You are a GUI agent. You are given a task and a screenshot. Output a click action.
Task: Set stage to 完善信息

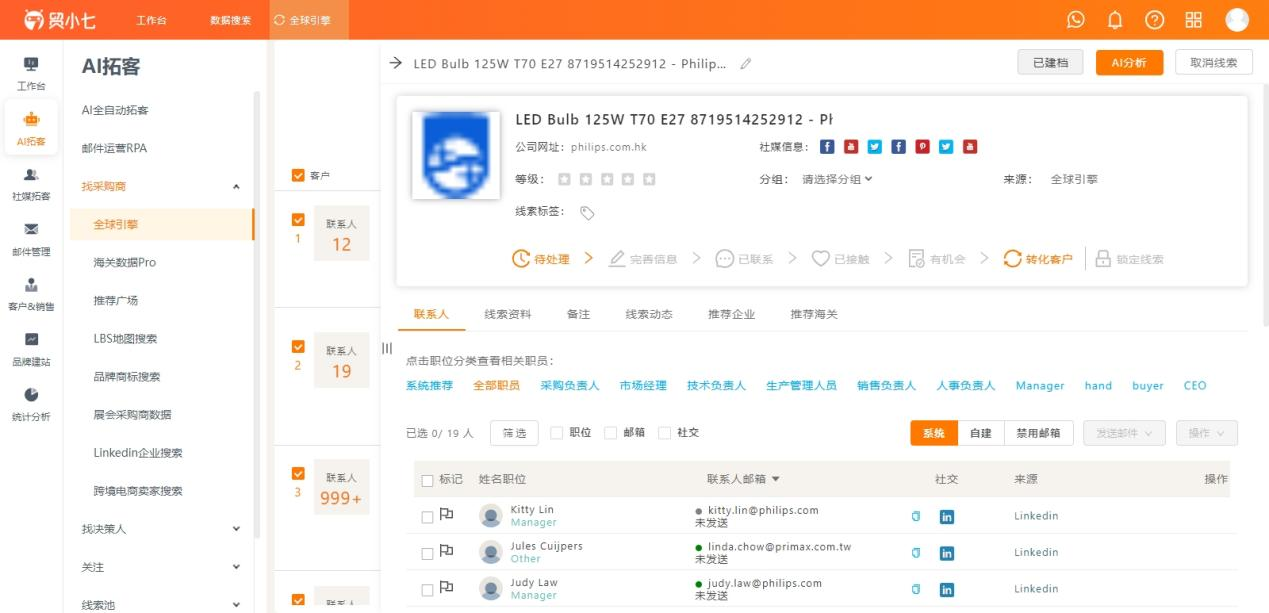point(642,259)
